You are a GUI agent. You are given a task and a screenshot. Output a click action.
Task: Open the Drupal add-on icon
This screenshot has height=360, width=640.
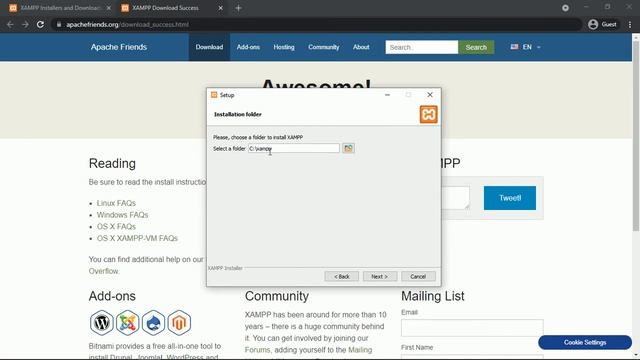tap(153, 322)
